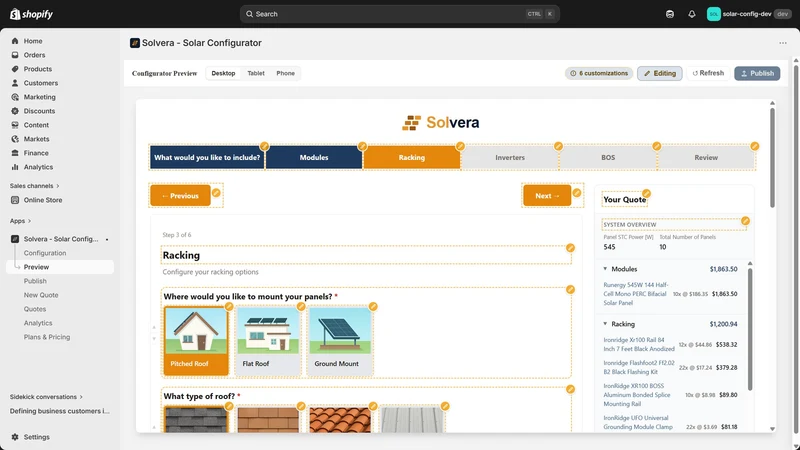Expand the Sales channels section
Viewport: 800px width, 450px height.
pyautogui.click(x=35, y=186)
